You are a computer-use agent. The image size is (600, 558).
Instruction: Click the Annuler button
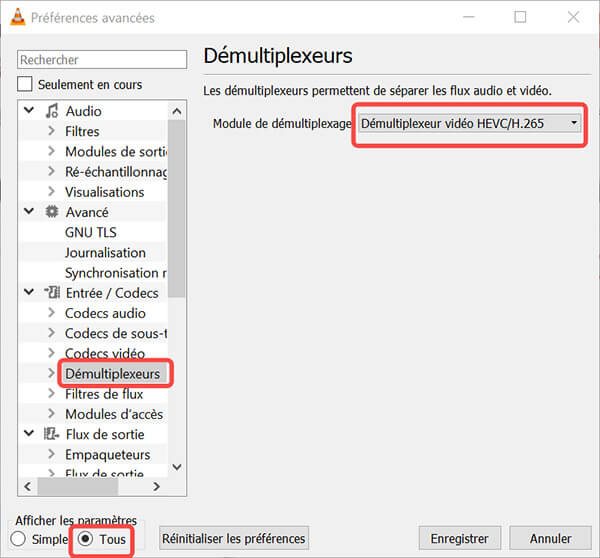tap(550, 538)
